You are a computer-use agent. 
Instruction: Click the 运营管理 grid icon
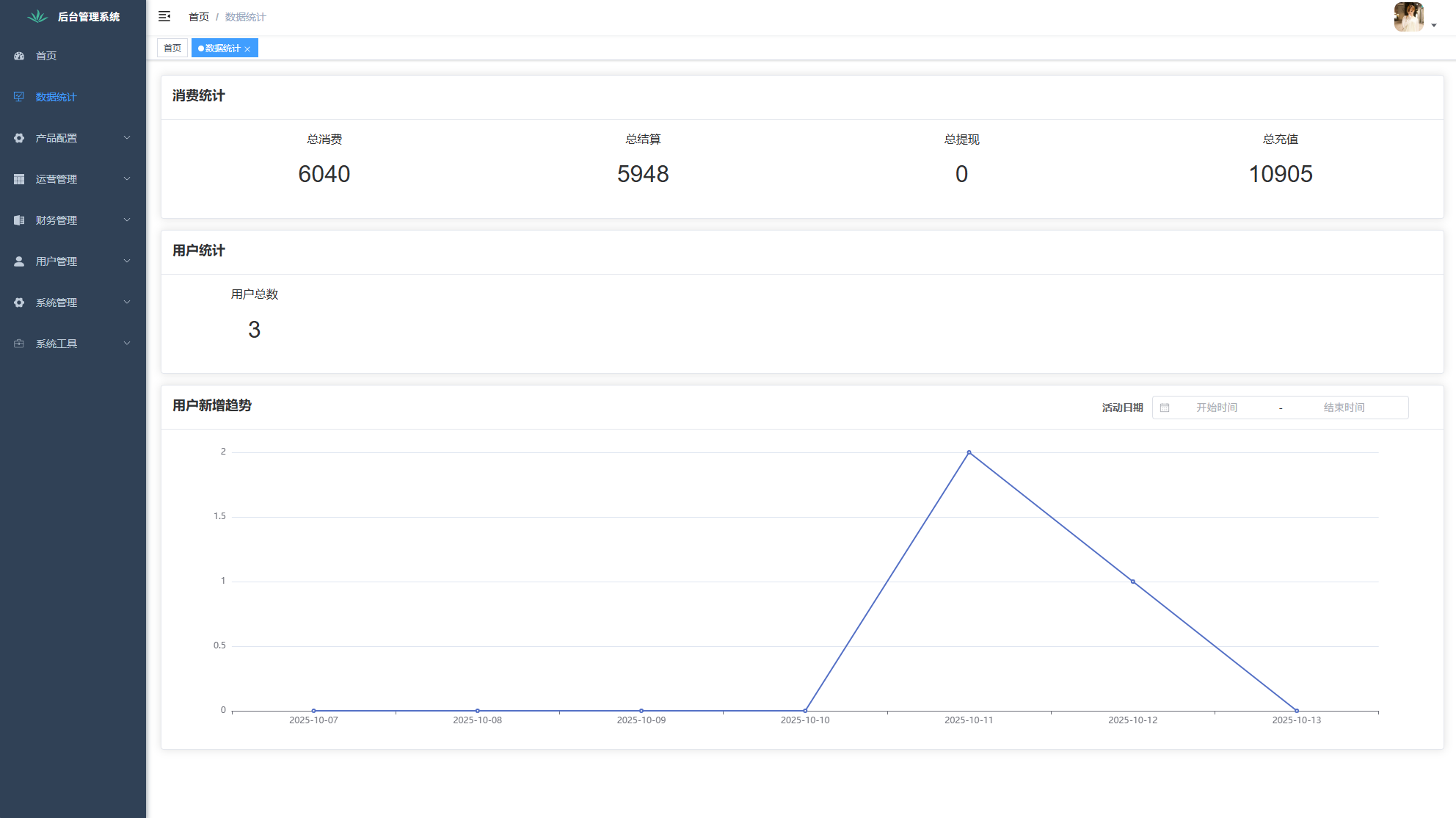(19, 179)
